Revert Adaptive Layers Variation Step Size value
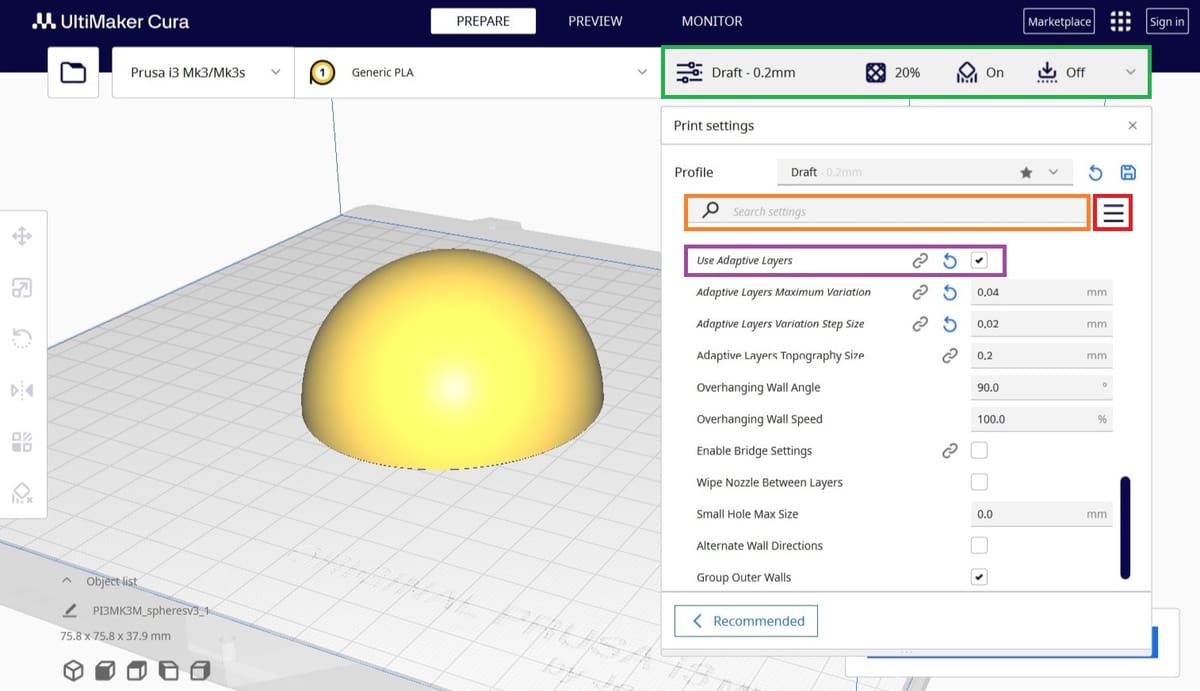The width and height of the screenshot is (1200, 691). [950, 324]
